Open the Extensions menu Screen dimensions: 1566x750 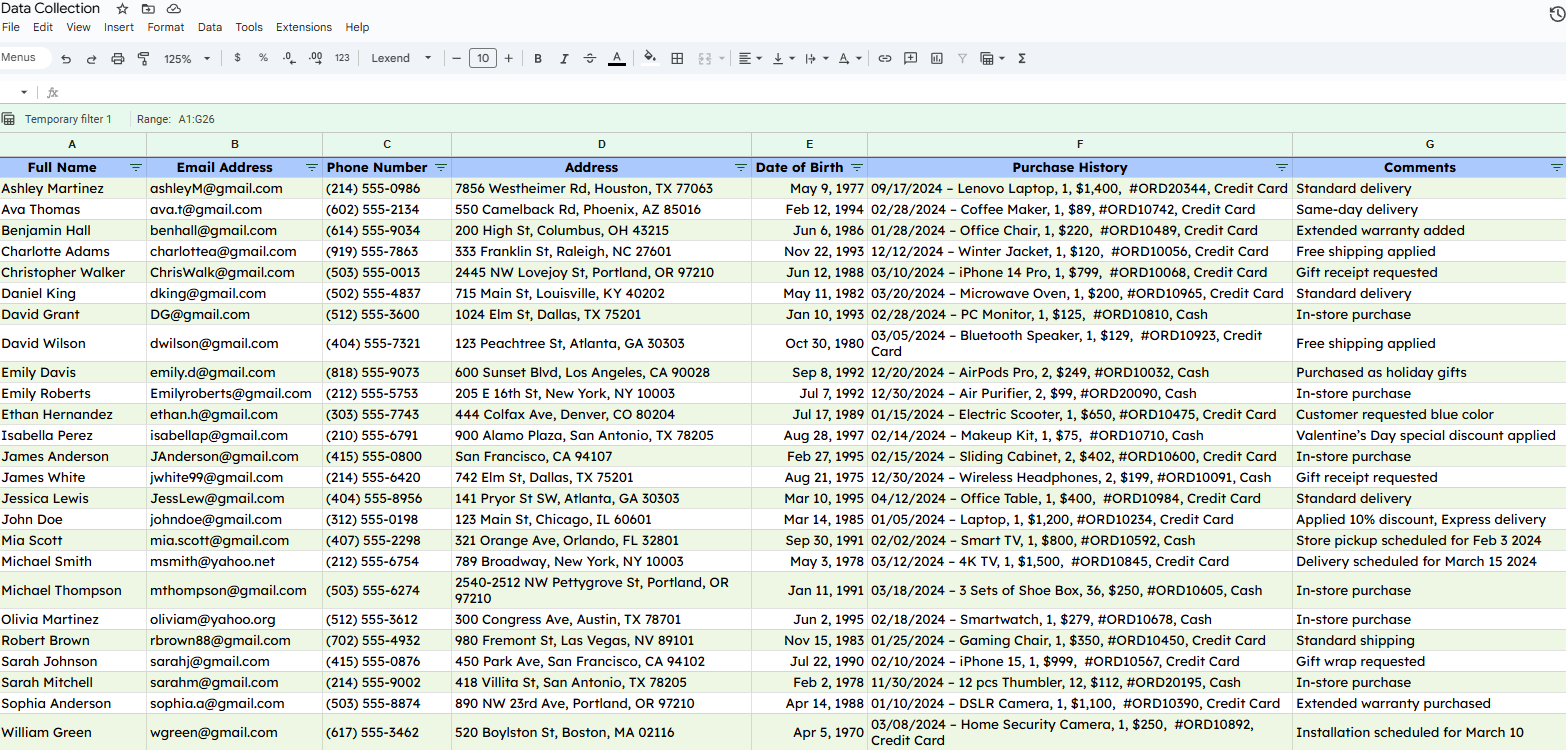point(304,27)
